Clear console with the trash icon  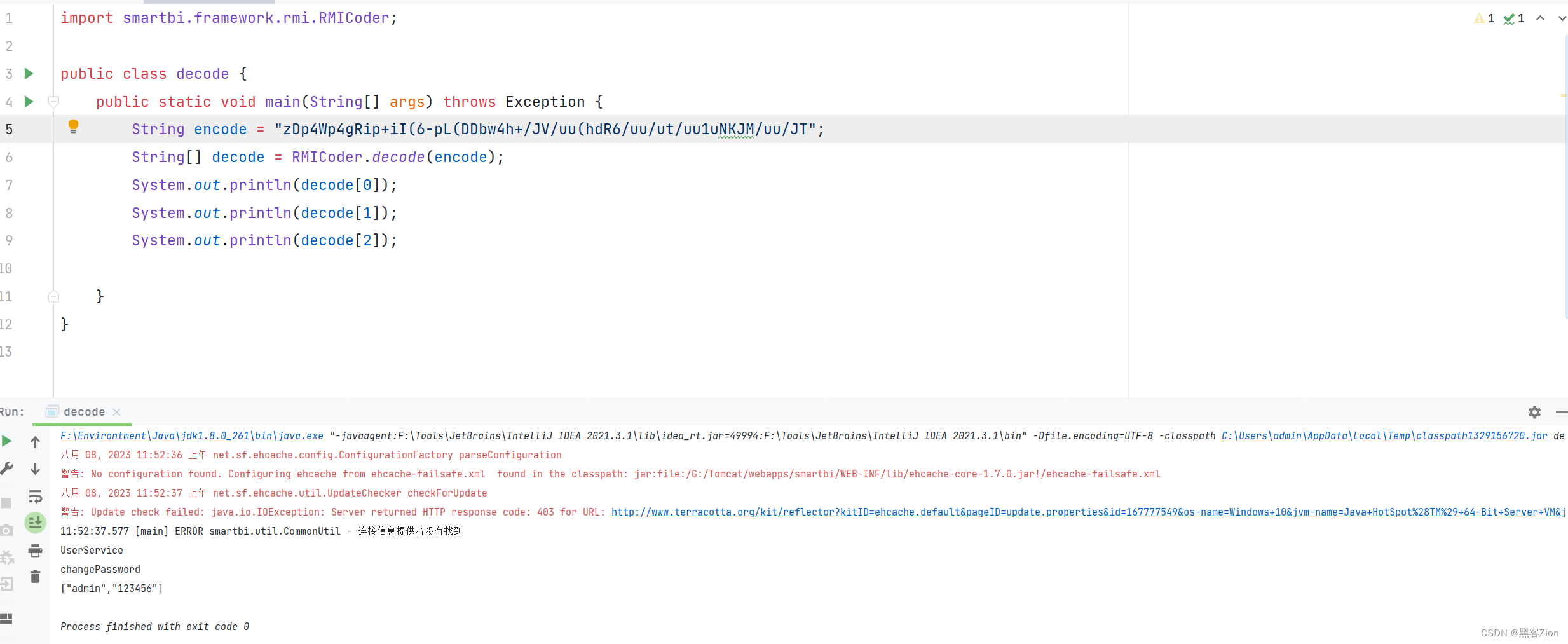(36, 577)
